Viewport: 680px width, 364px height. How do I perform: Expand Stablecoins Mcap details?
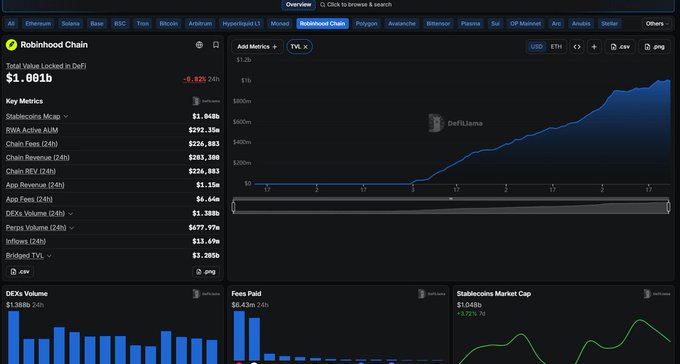[66, 116]
